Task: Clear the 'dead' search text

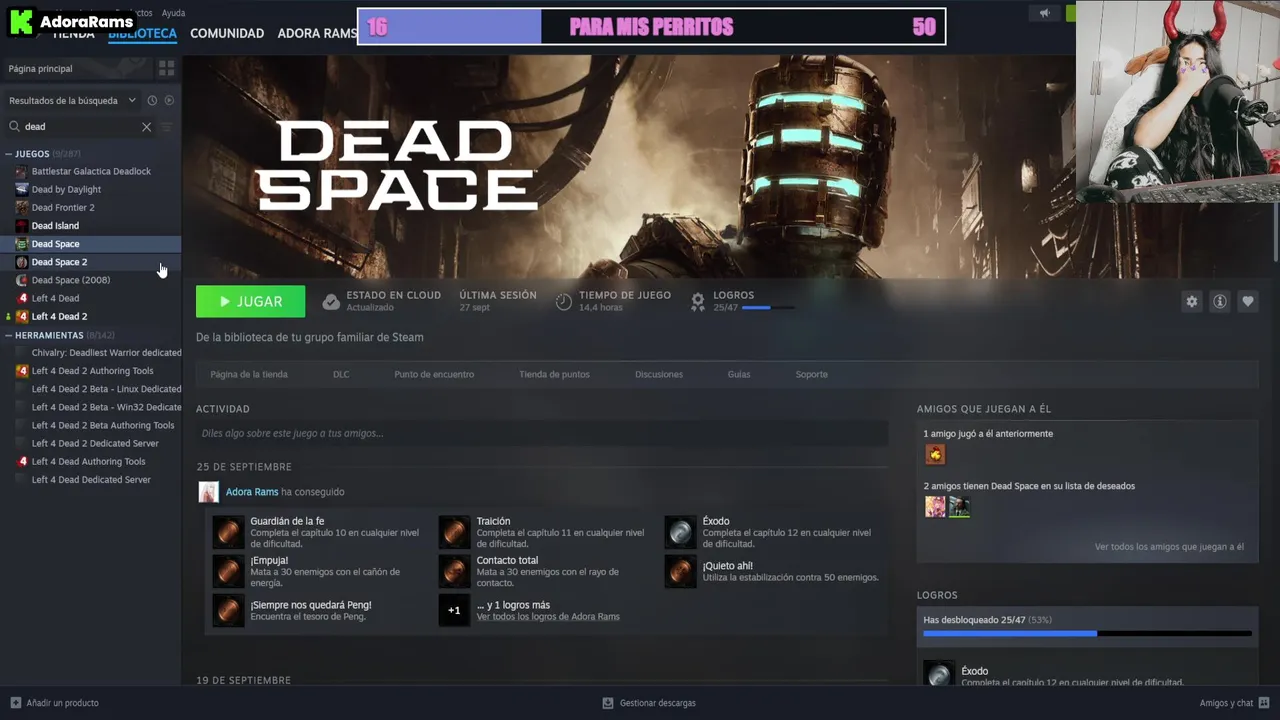Action: (146, 127)
